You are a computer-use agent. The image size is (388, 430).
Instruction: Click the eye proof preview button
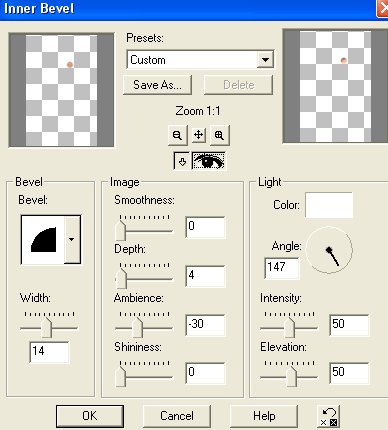pos(209,161)
